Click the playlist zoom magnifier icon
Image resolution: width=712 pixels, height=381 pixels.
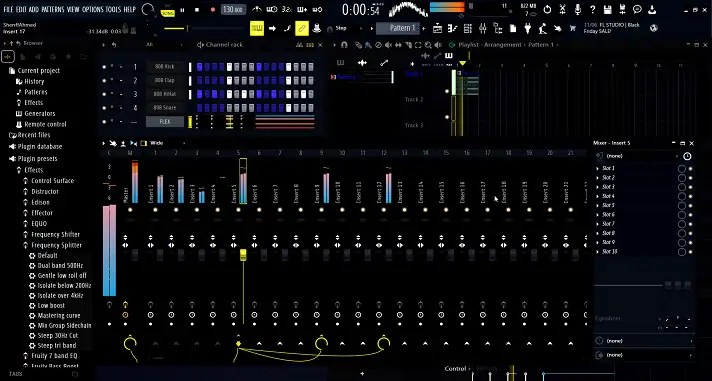coord(427,45)
